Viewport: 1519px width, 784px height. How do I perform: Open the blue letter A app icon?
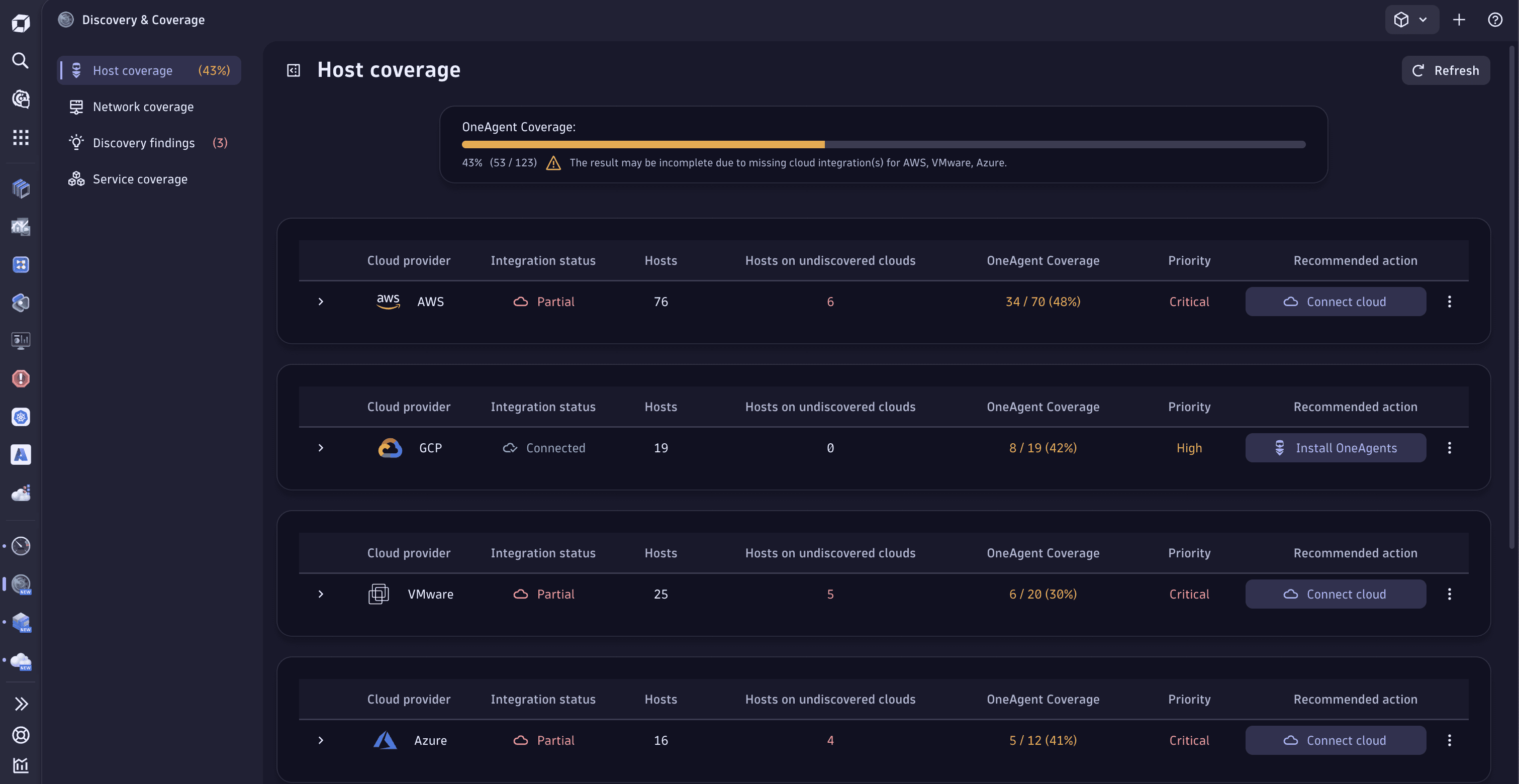[21, 454]
